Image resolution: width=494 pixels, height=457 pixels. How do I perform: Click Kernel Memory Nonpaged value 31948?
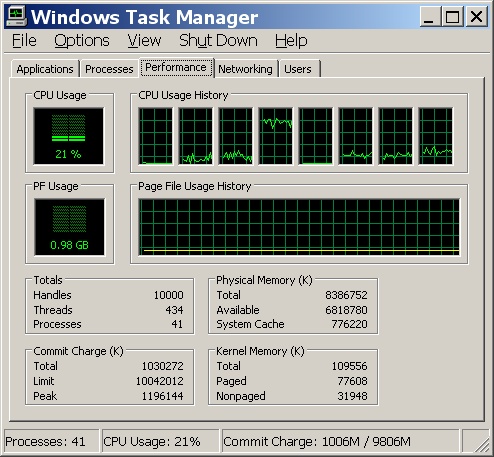352,396
